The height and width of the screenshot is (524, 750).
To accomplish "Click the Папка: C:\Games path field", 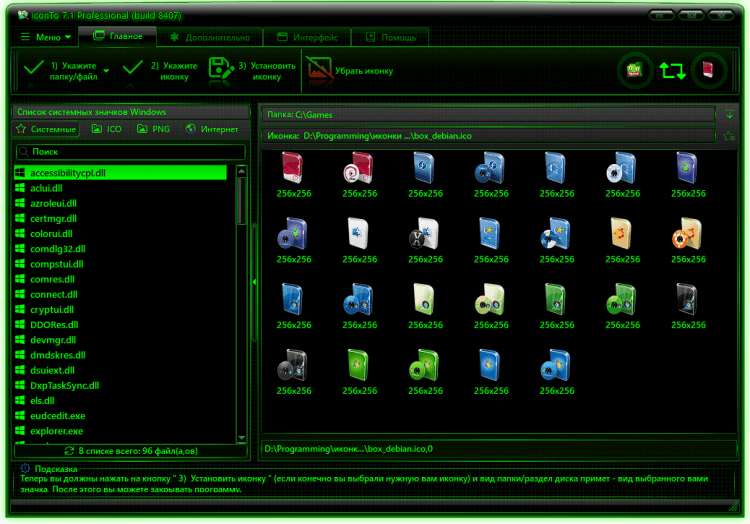I will click(x=488, y=115).
